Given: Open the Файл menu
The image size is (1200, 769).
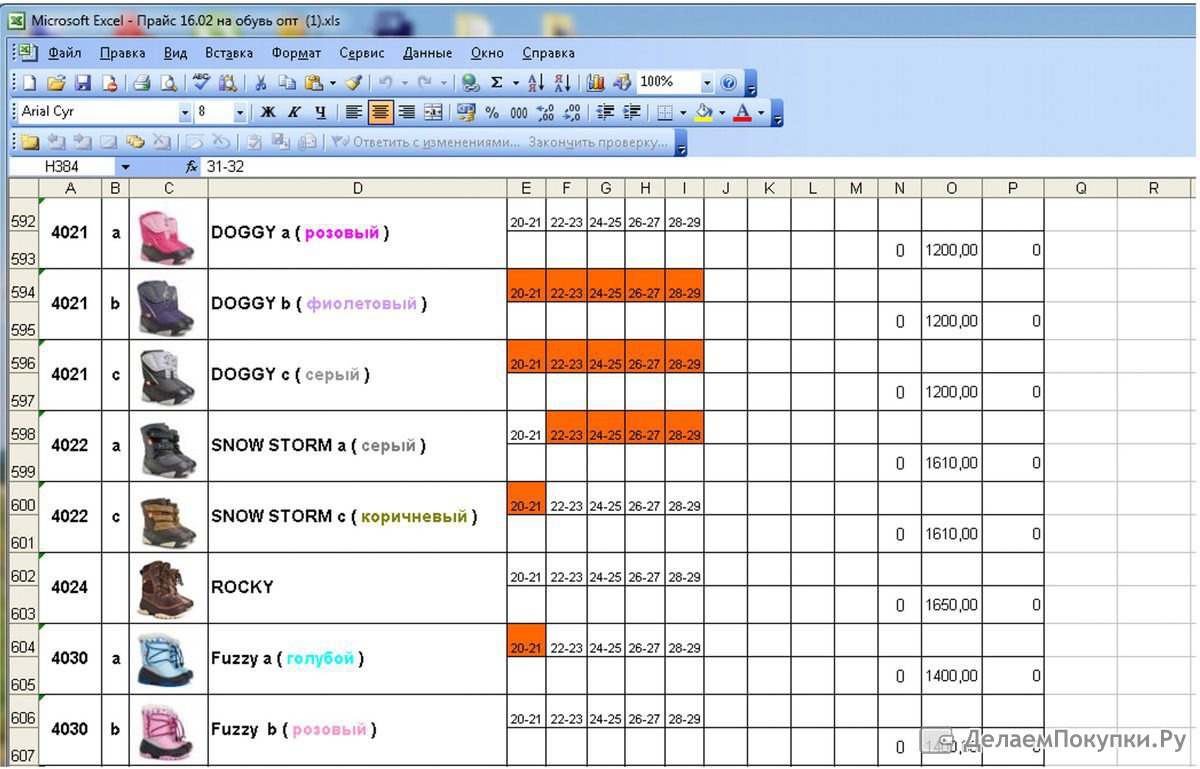Looking at the screenshot, I should tap(64, 53).
